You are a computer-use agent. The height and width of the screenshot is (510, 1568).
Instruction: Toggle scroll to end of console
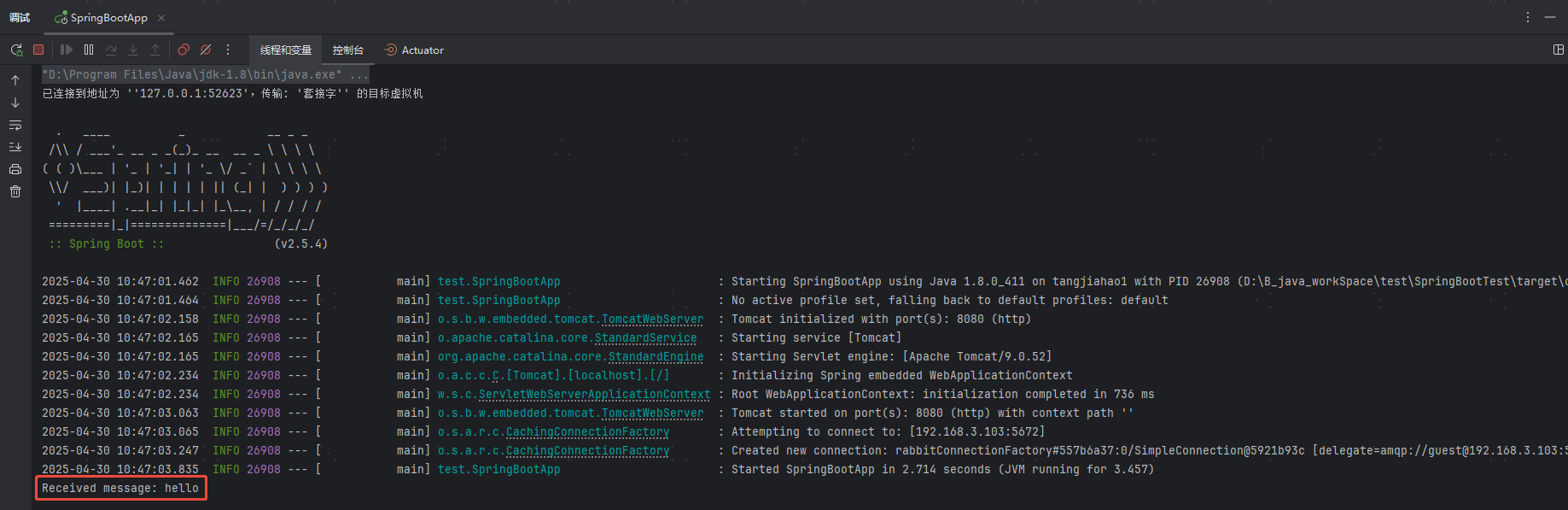(15, 147)
